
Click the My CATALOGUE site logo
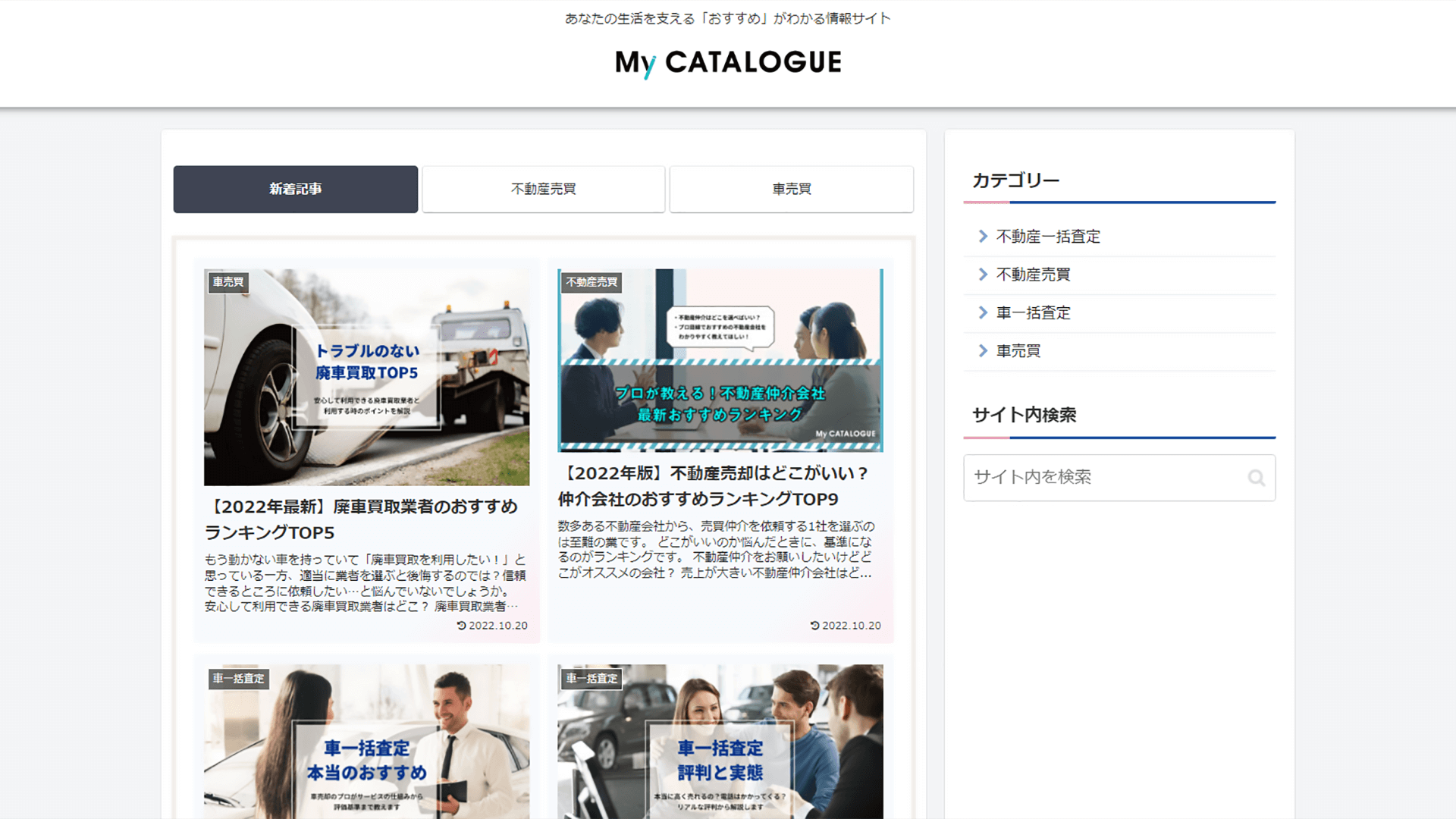click(728, 62)
